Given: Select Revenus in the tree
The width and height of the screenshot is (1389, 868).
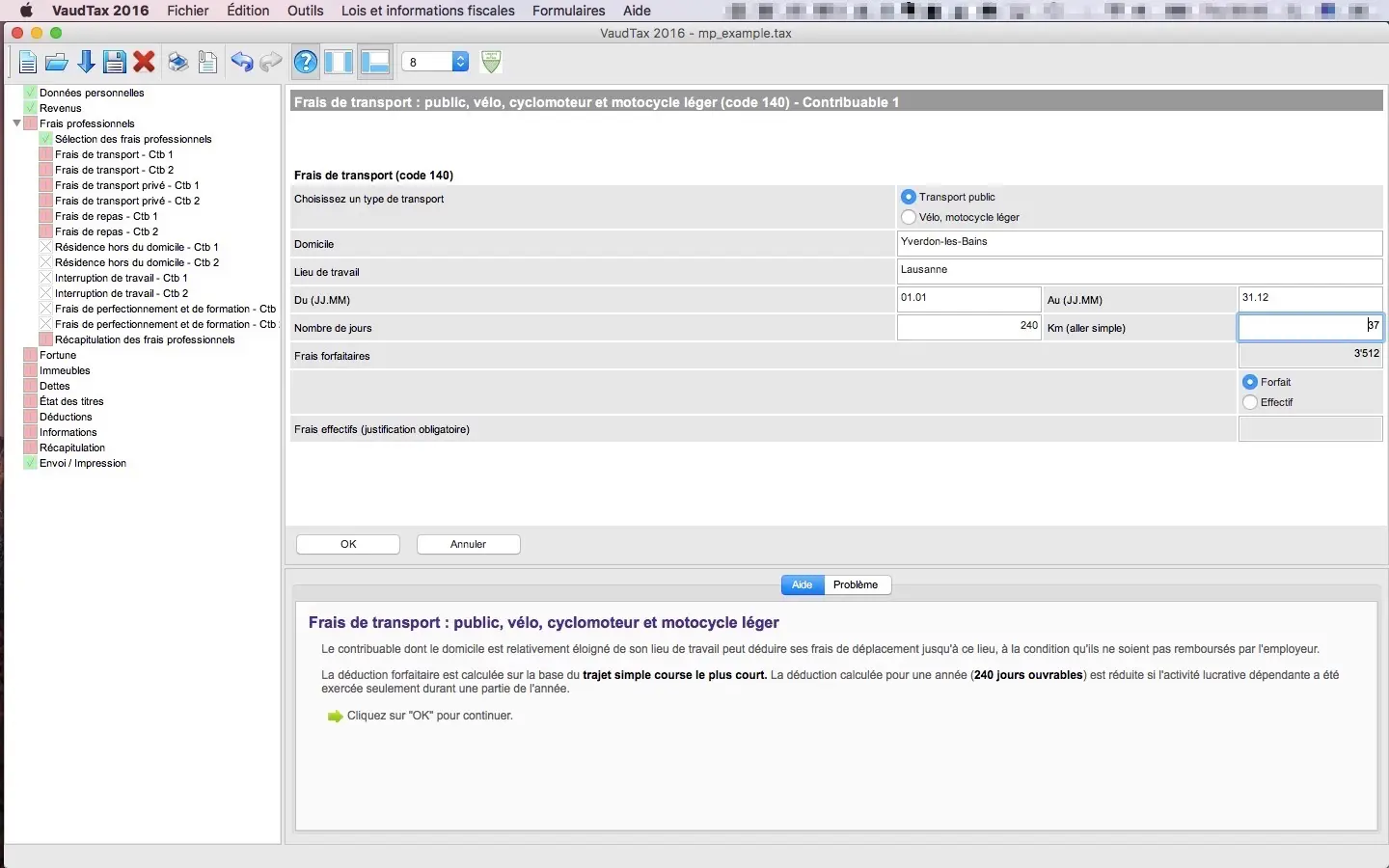Looking at the screenshot, I should pyautogui.click(x=61, y=108).
